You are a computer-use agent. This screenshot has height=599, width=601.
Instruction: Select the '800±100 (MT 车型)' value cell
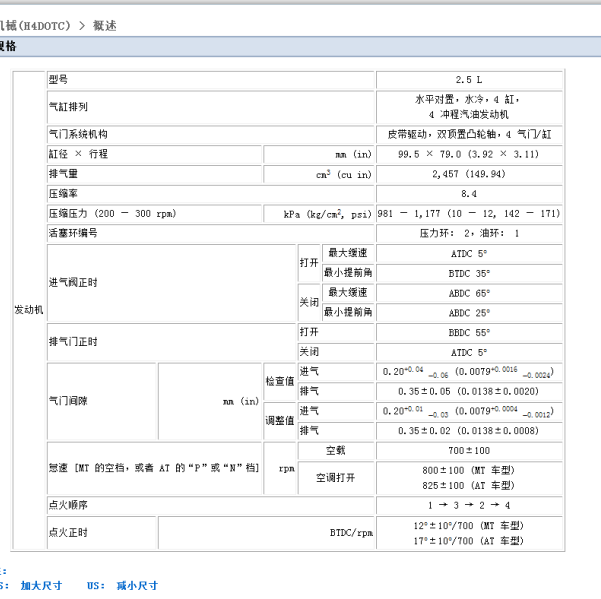469,478
